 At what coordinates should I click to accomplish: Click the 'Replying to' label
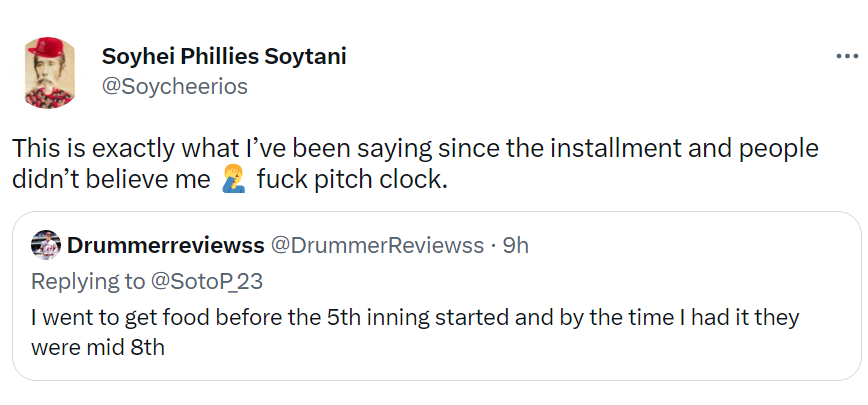tap(88, 281)
